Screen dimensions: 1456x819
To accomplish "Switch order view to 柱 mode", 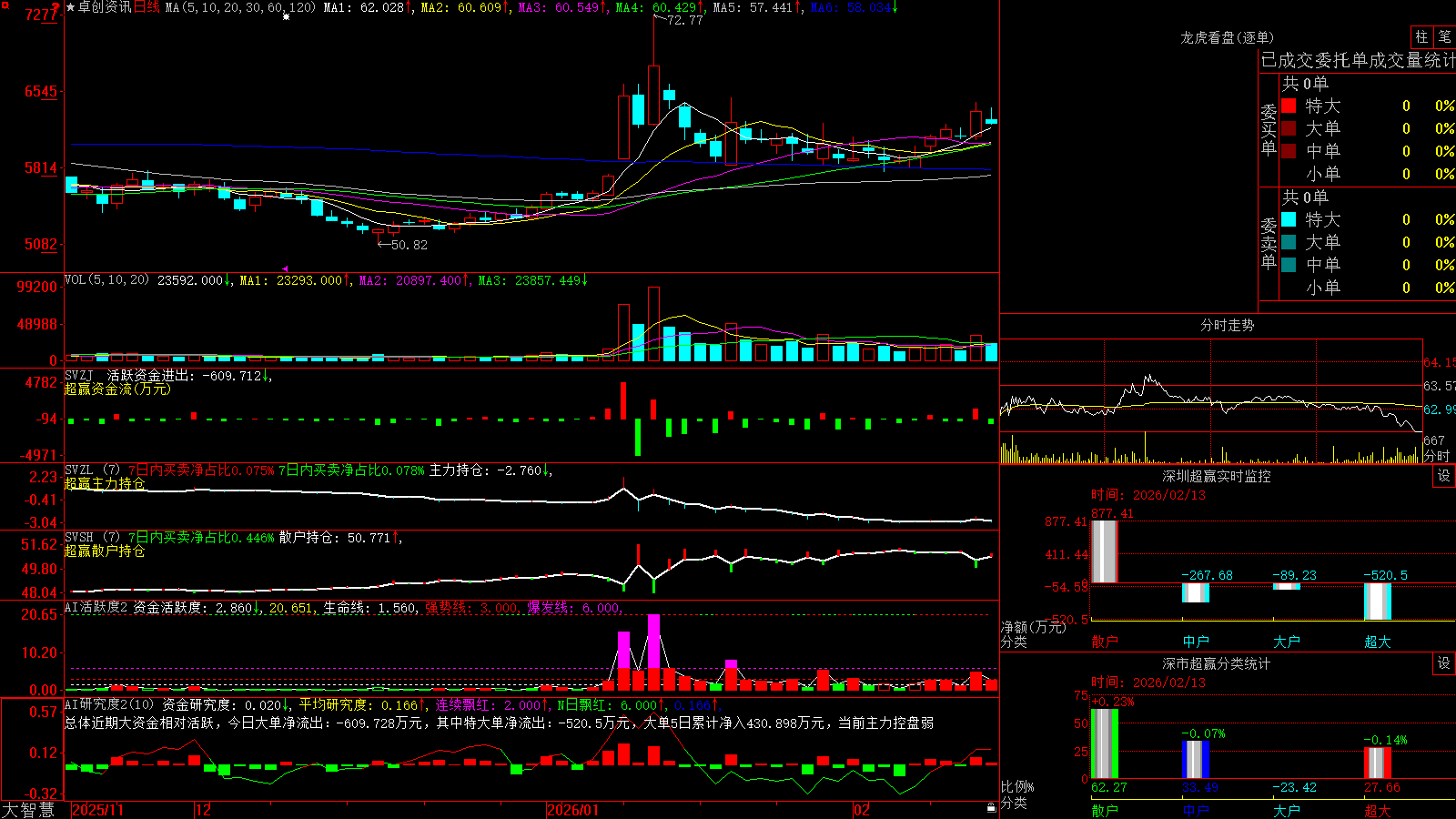I will pyautogui.click(x=1421, y=37).
